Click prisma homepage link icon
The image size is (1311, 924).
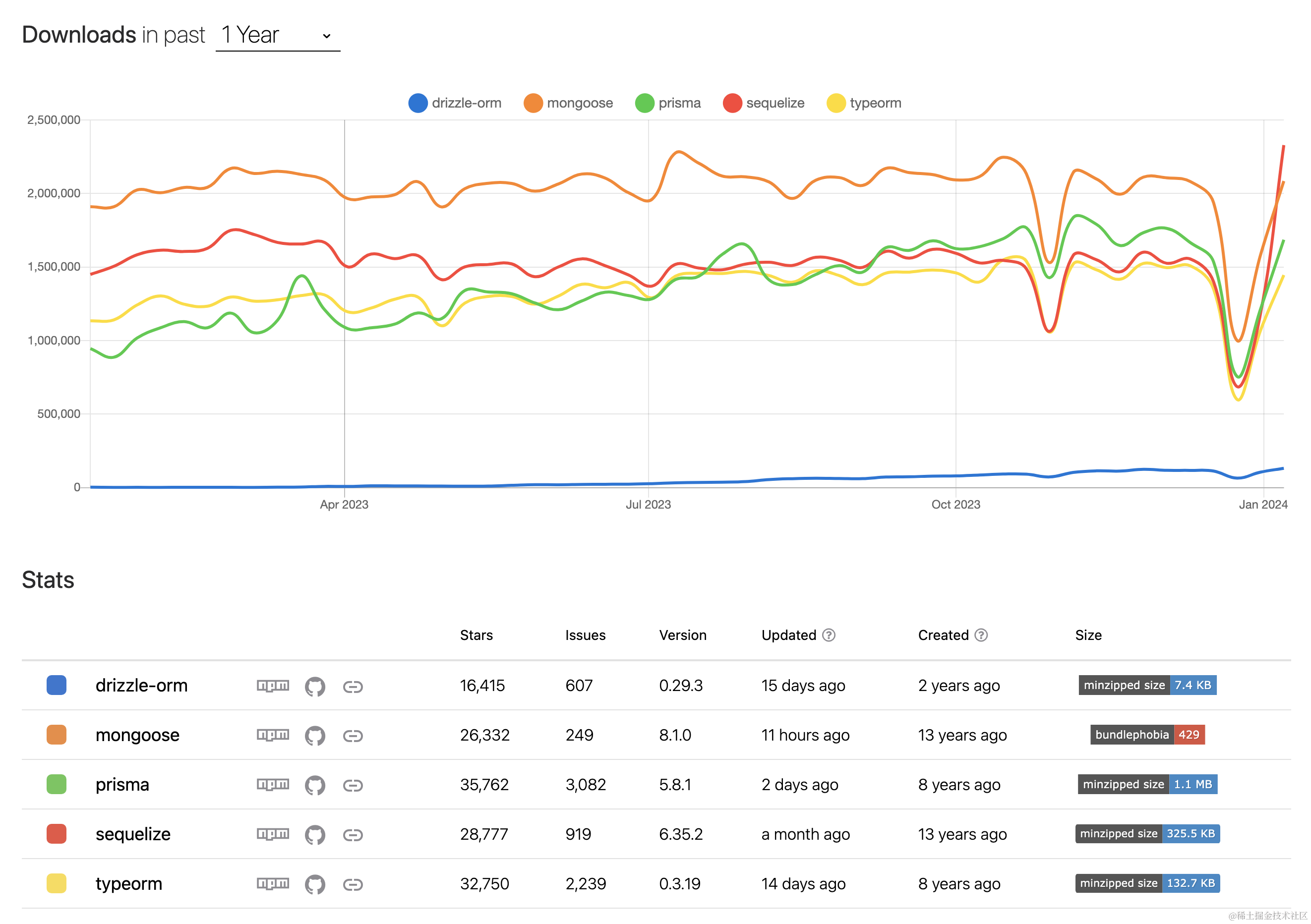click(x=353, y=785)
